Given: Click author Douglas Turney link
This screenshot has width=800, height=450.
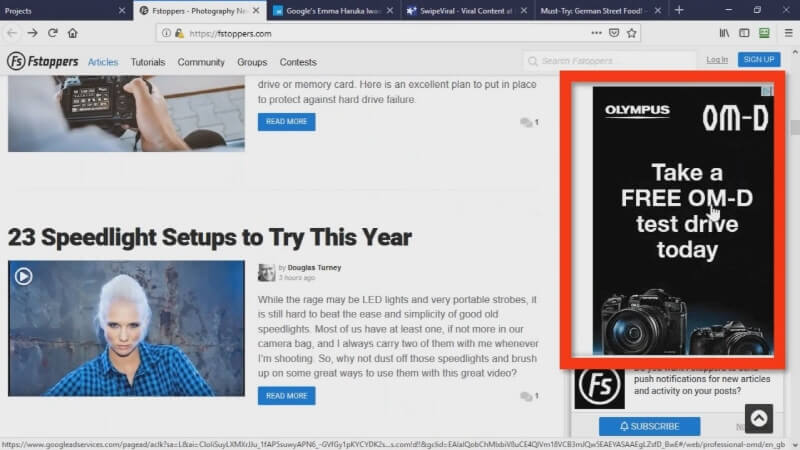Looking at the screenshot, I should [314, 267].
